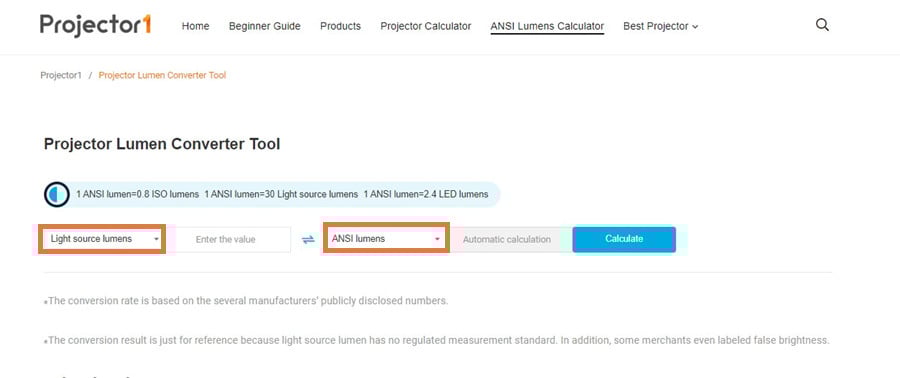Image resolution: width=900 pixels, height=378 pixels.
Task: Click the conversion rates info banner
Action: (x=271, y=194)
